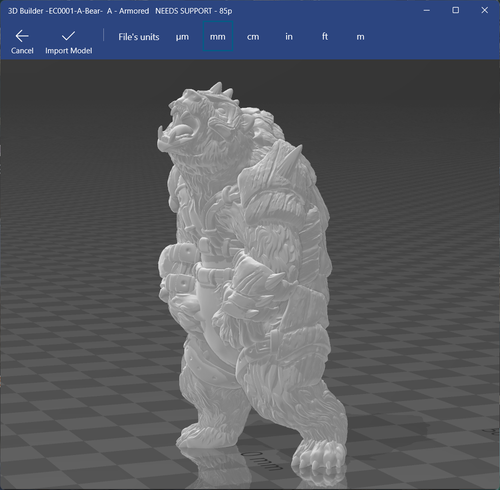Screen dimensions: 500x490
Task: Click the File's units label
Action: (139, 37)
